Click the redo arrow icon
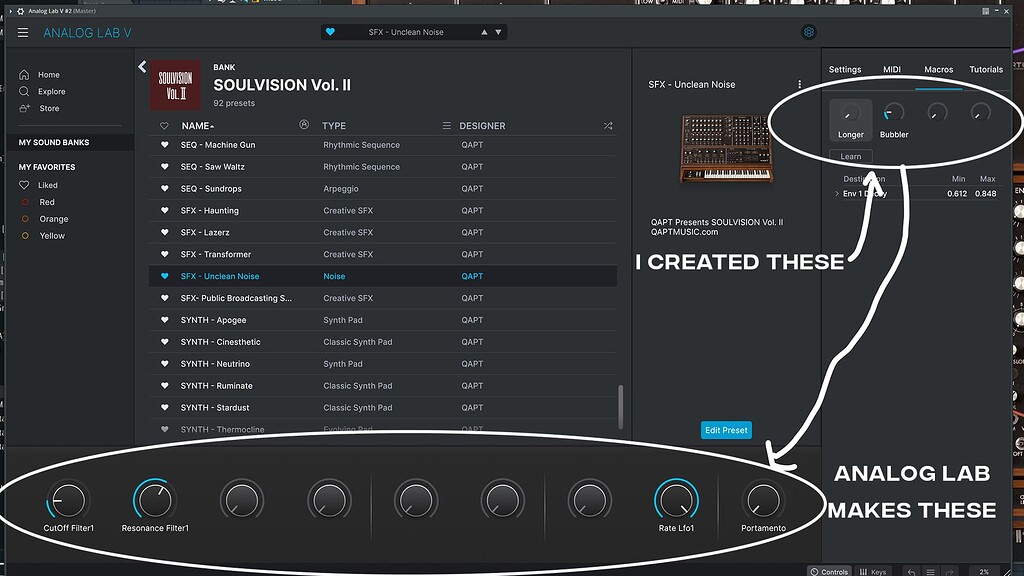This screenshot has width=1024, height=576. pyautogui.click(x=950, y=572)
